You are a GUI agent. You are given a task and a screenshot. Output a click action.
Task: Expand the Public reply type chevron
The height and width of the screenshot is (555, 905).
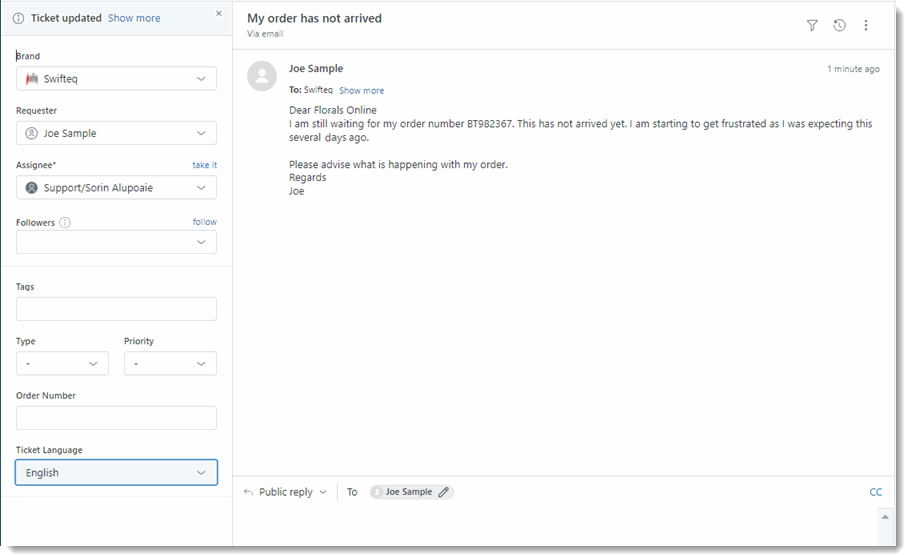323,492
